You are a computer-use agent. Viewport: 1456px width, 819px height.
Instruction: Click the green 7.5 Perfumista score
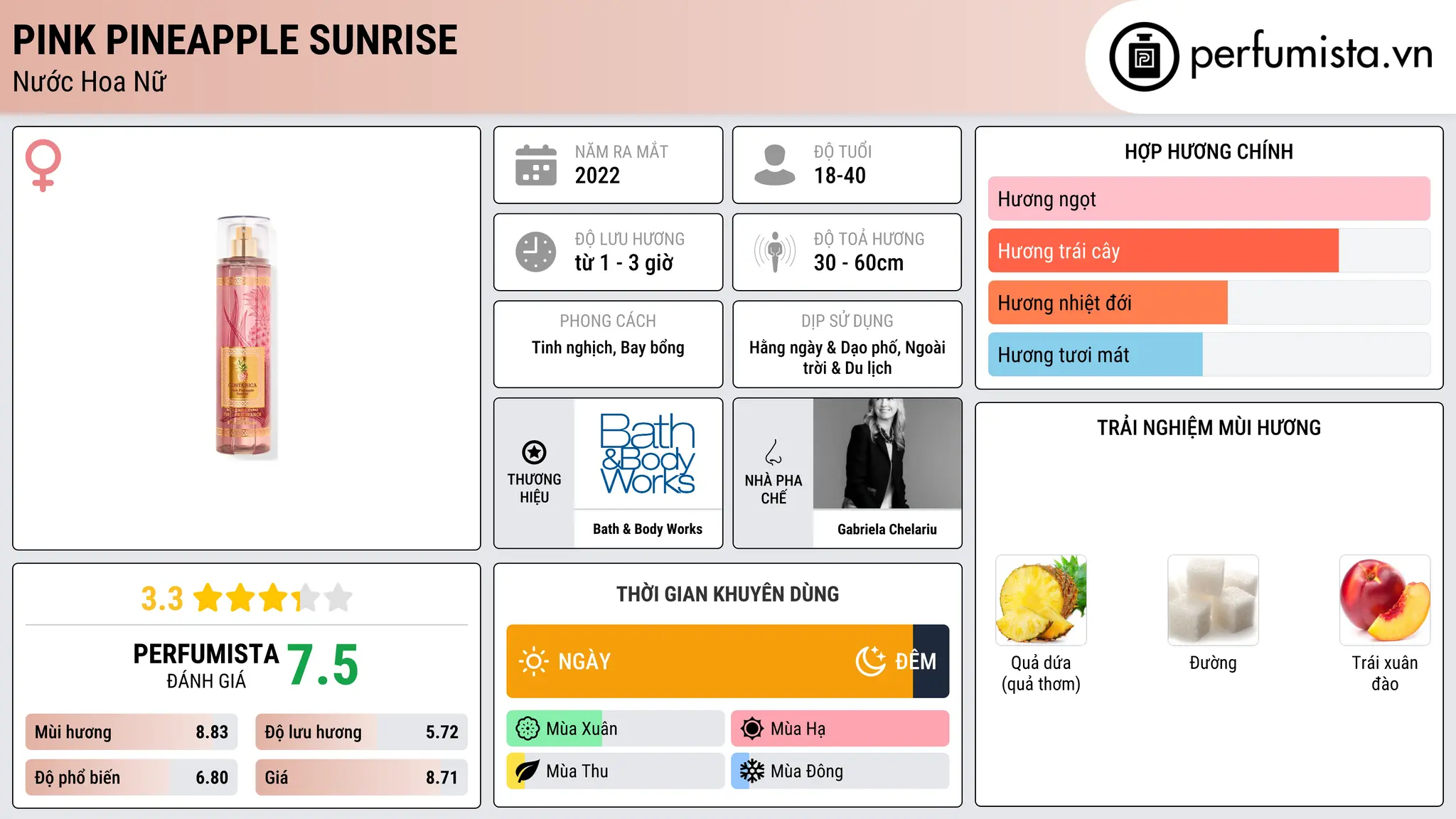(323, 665)
